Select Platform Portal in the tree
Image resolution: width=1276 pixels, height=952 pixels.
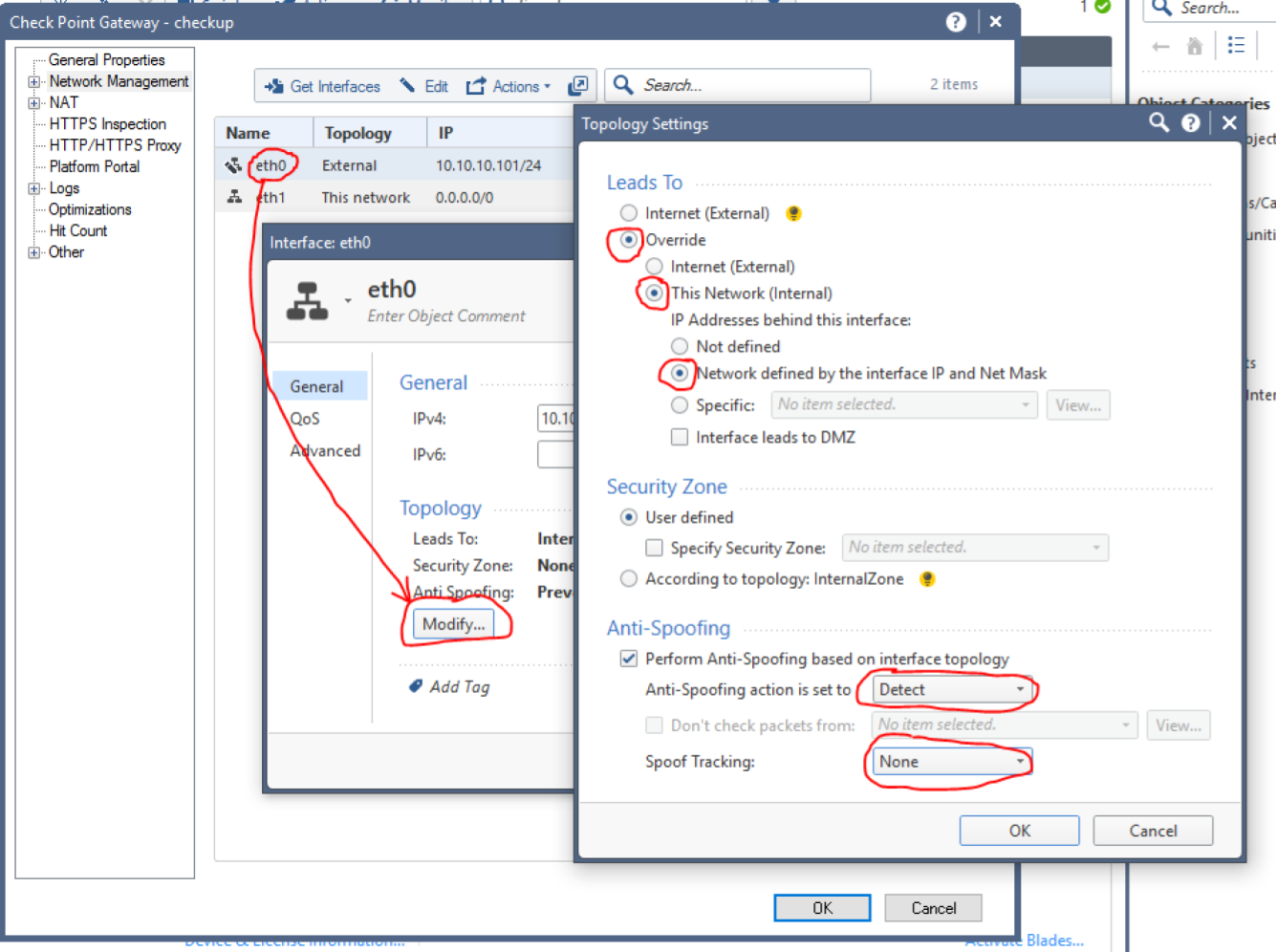(95, 166)
